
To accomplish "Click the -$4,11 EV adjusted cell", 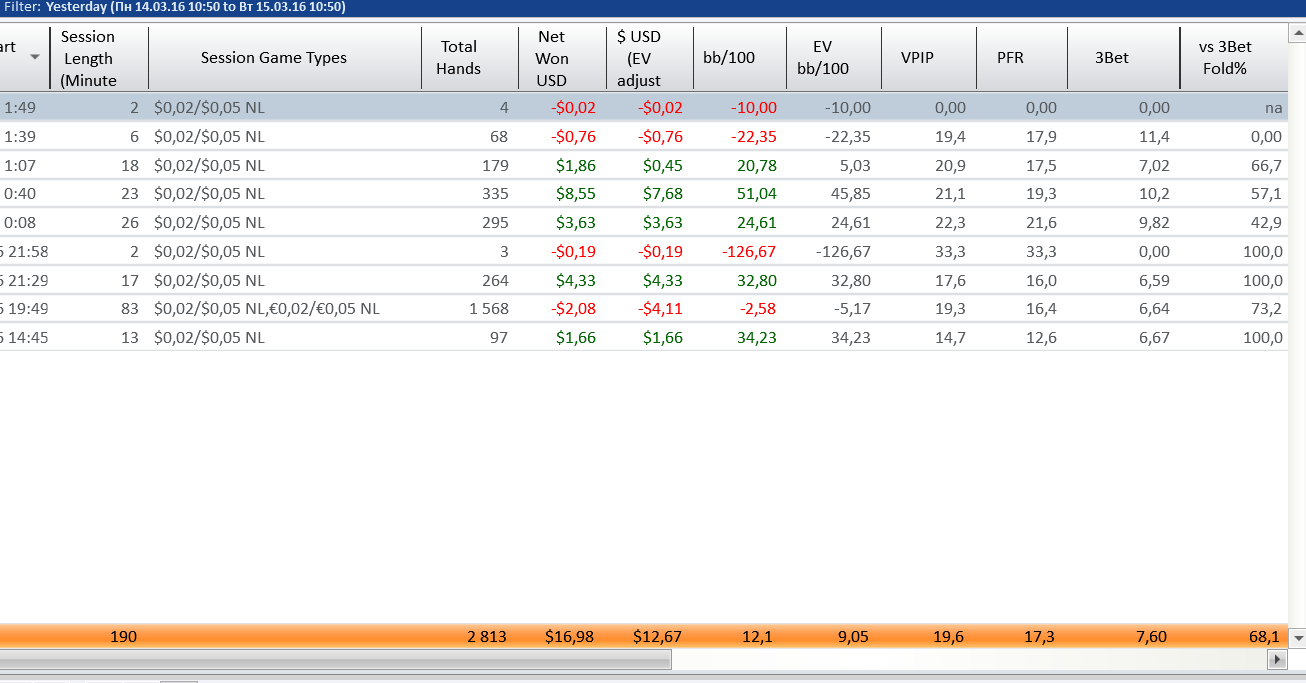I will 660,309.
